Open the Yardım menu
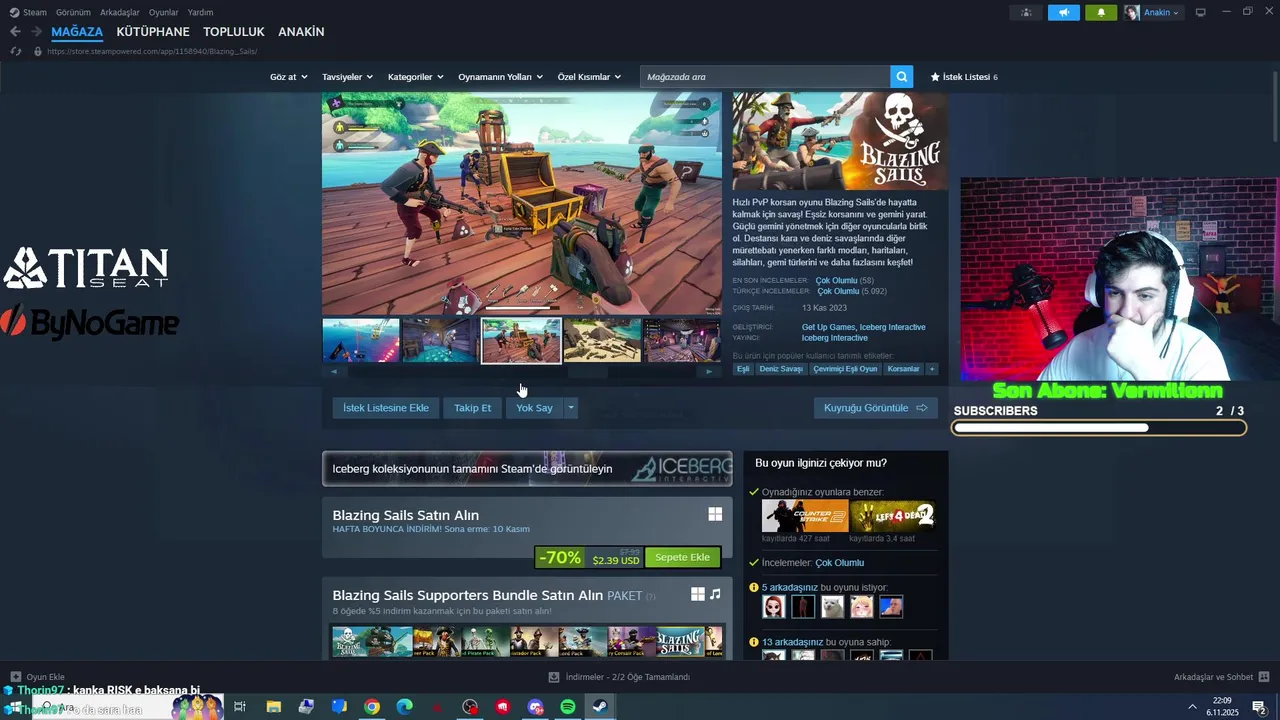 [200, 12]
